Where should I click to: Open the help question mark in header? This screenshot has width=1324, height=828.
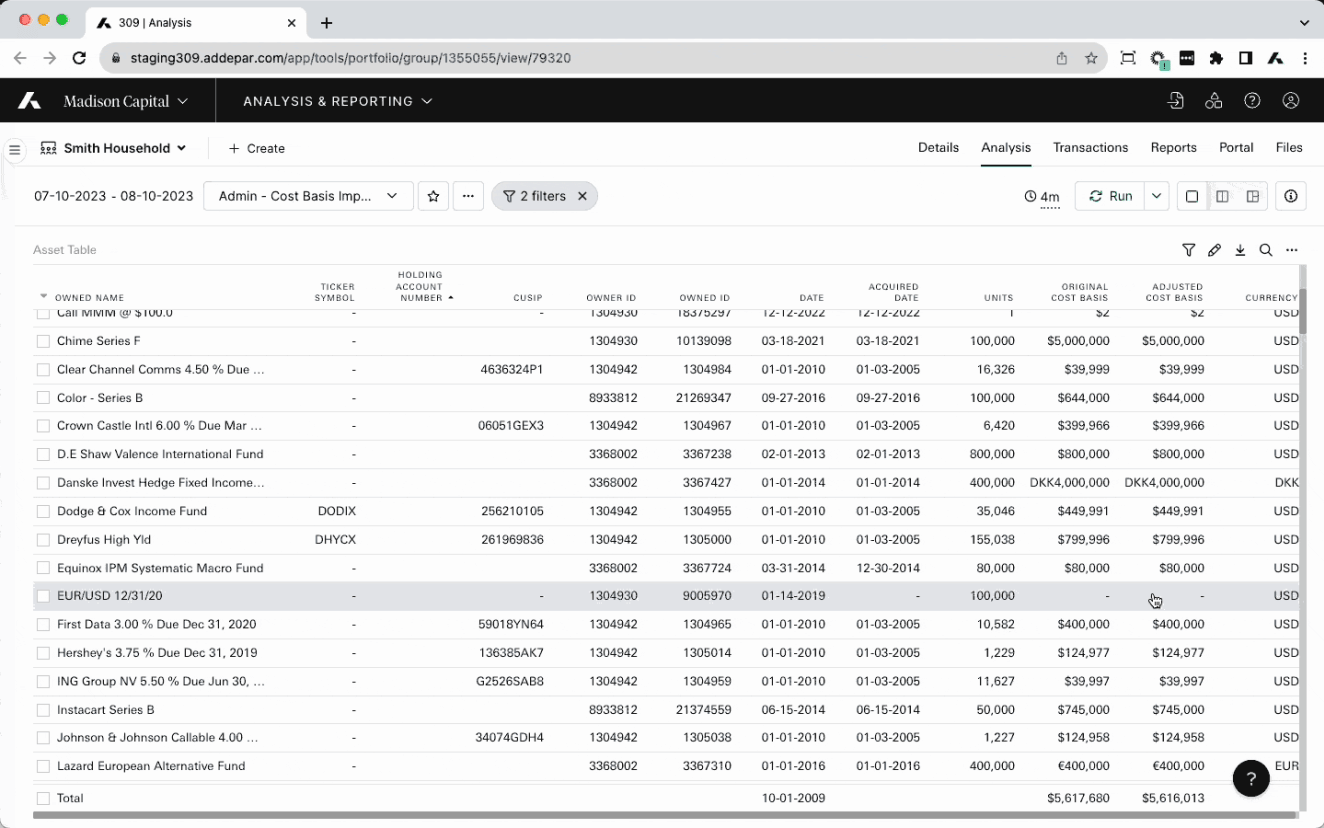pyautogui.click(x=1252, y=101)
